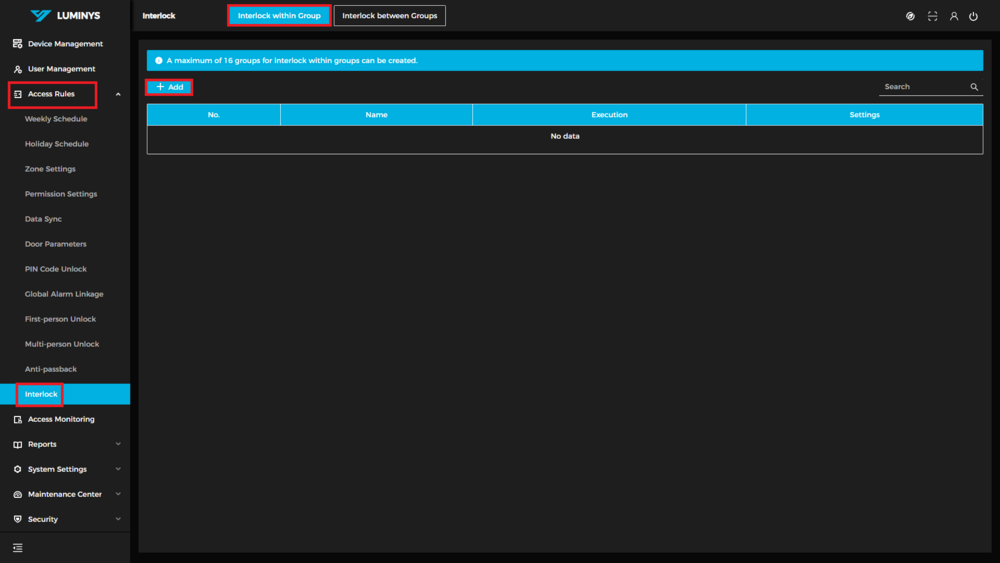
Task: Open Weekly Schedule in sidebar
Action: pyautogui.click(x=56, y=119)
